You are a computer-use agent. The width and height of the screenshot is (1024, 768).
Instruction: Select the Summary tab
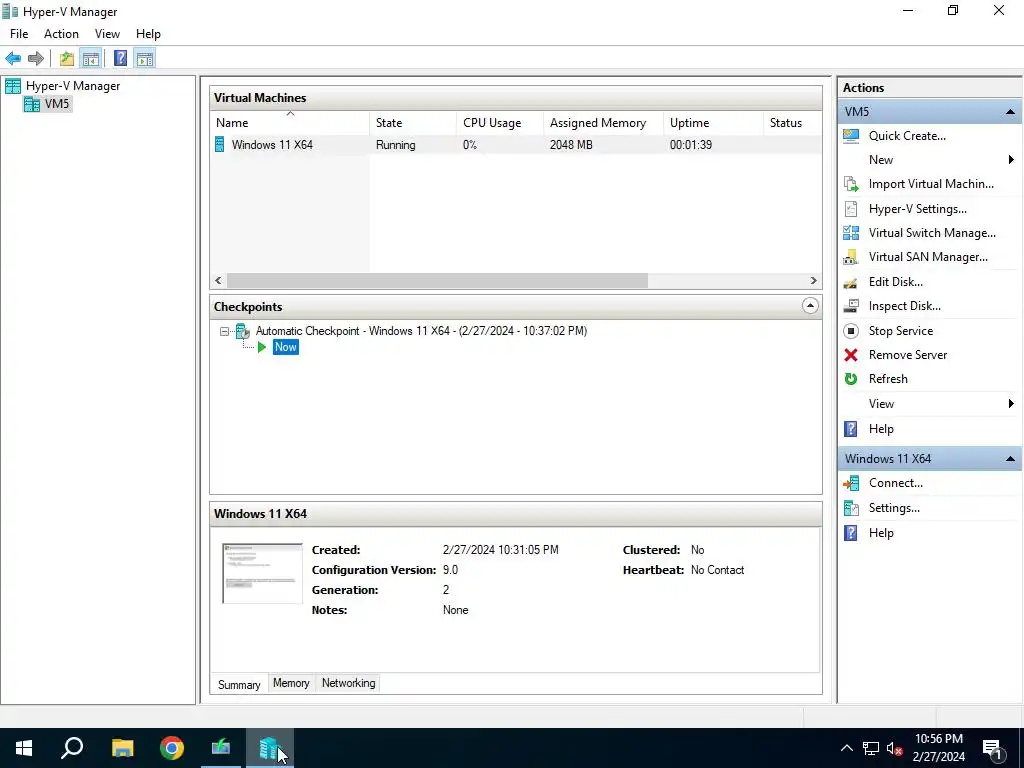[x=239, y=684]
